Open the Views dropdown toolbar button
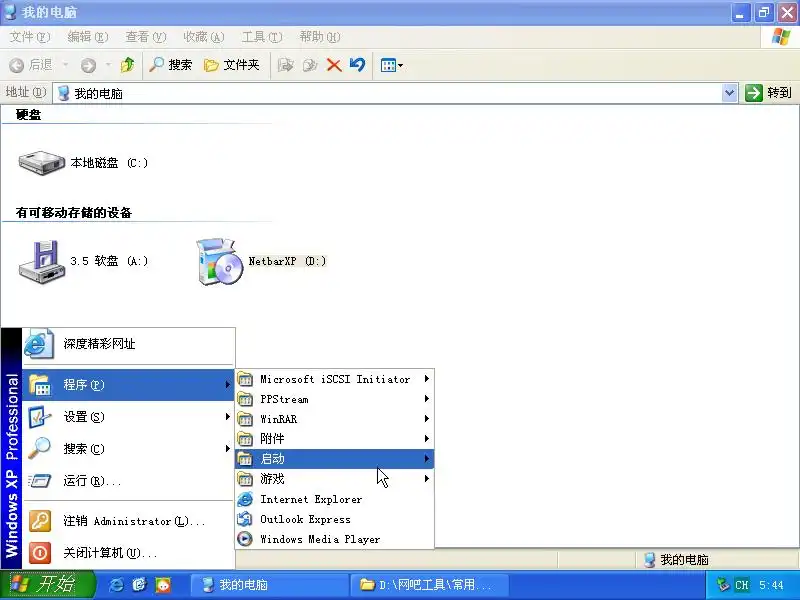This screenshot has width=800, height=600. 391,65
